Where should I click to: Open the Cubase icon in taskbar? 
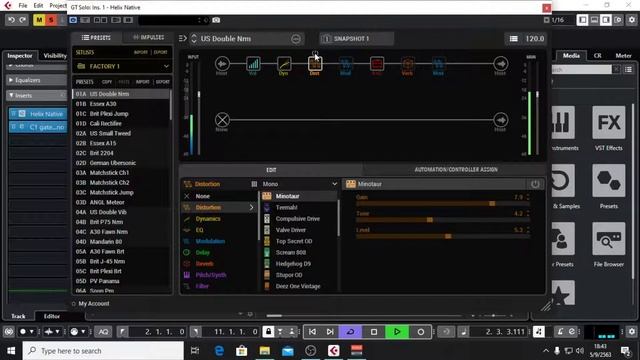(333, 351)
